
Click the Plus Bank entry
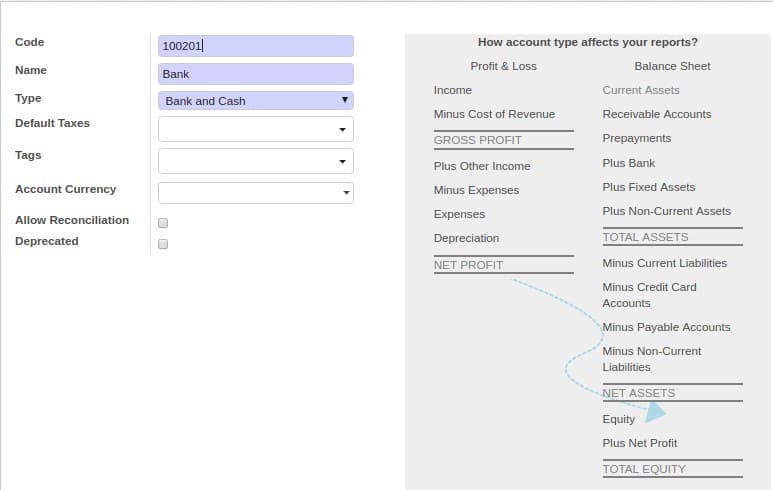[629, 163]
